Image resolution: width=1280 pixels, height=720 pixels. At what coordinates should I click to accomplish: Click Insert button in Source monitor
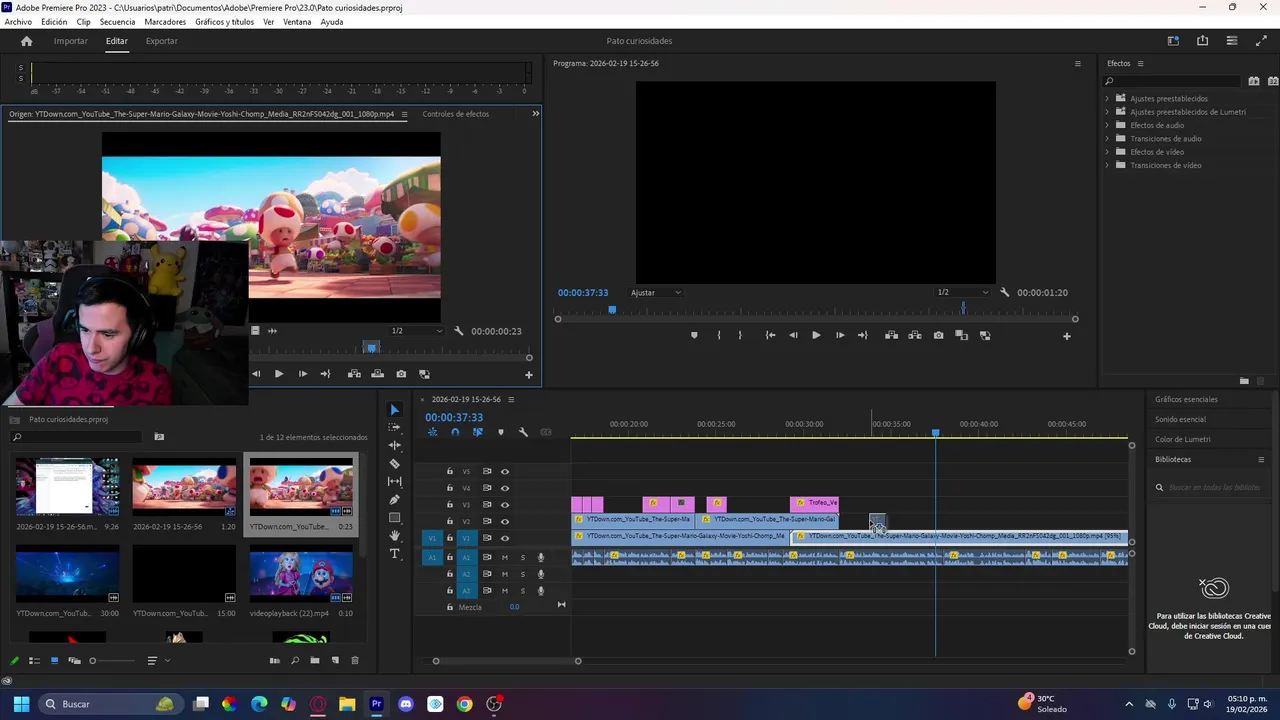click(354, 374)
